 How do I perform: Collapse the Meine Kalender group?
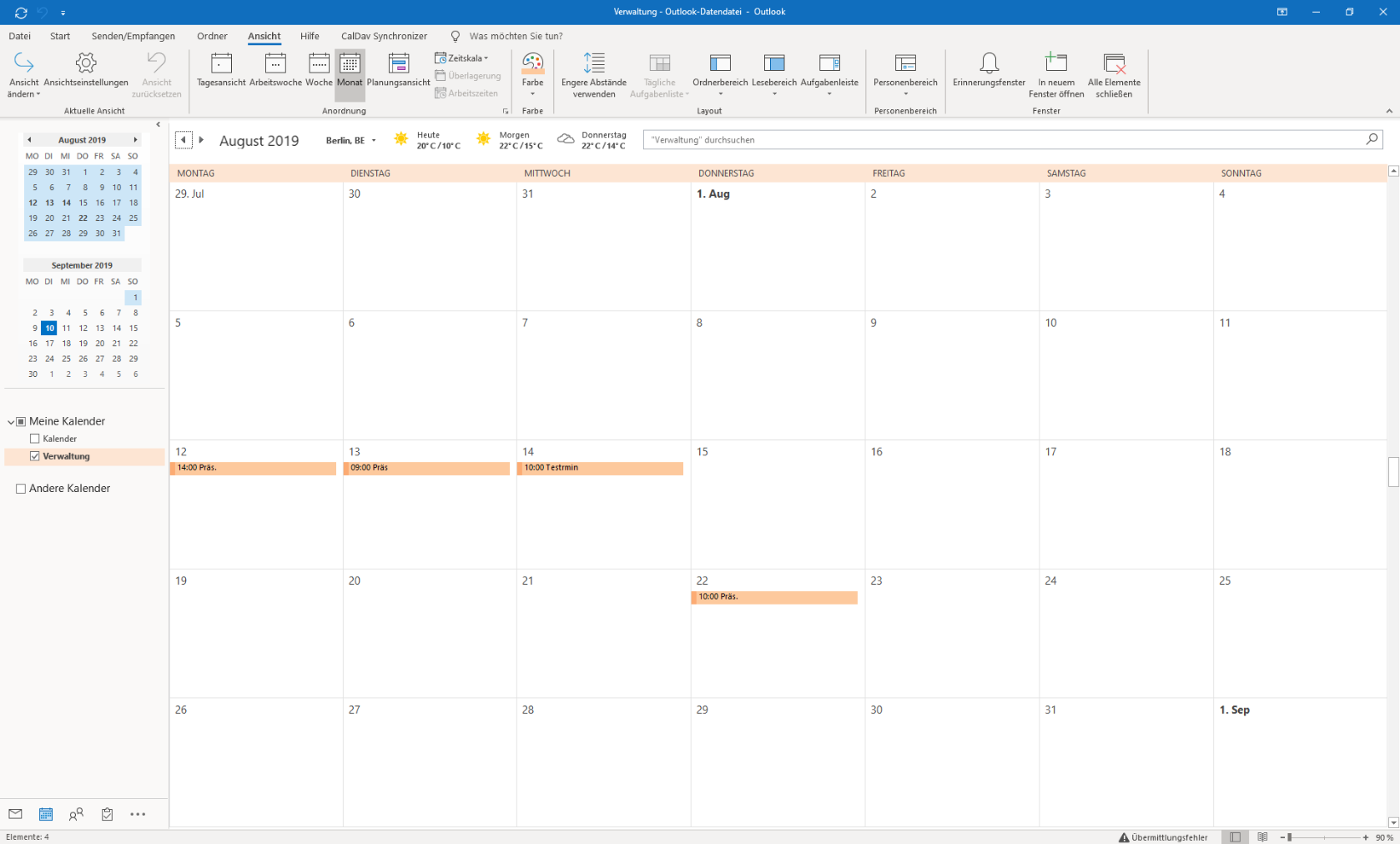pyautogui.click(x=11, y=422)
